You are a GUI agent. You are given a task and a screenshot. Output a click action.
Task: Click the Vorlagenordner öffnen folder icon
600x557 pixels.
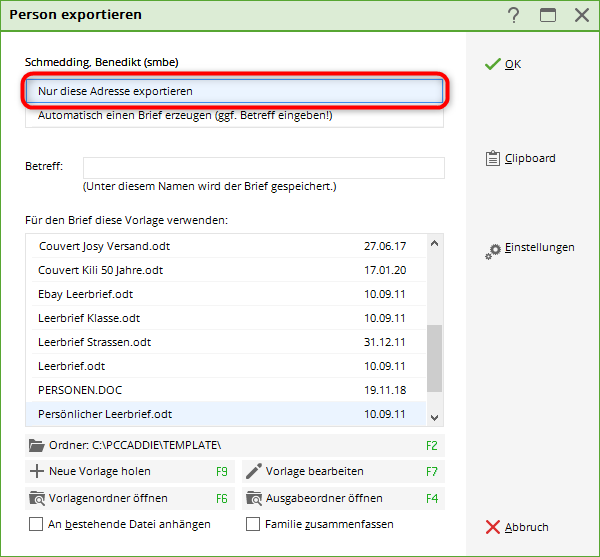coord(37,498)
